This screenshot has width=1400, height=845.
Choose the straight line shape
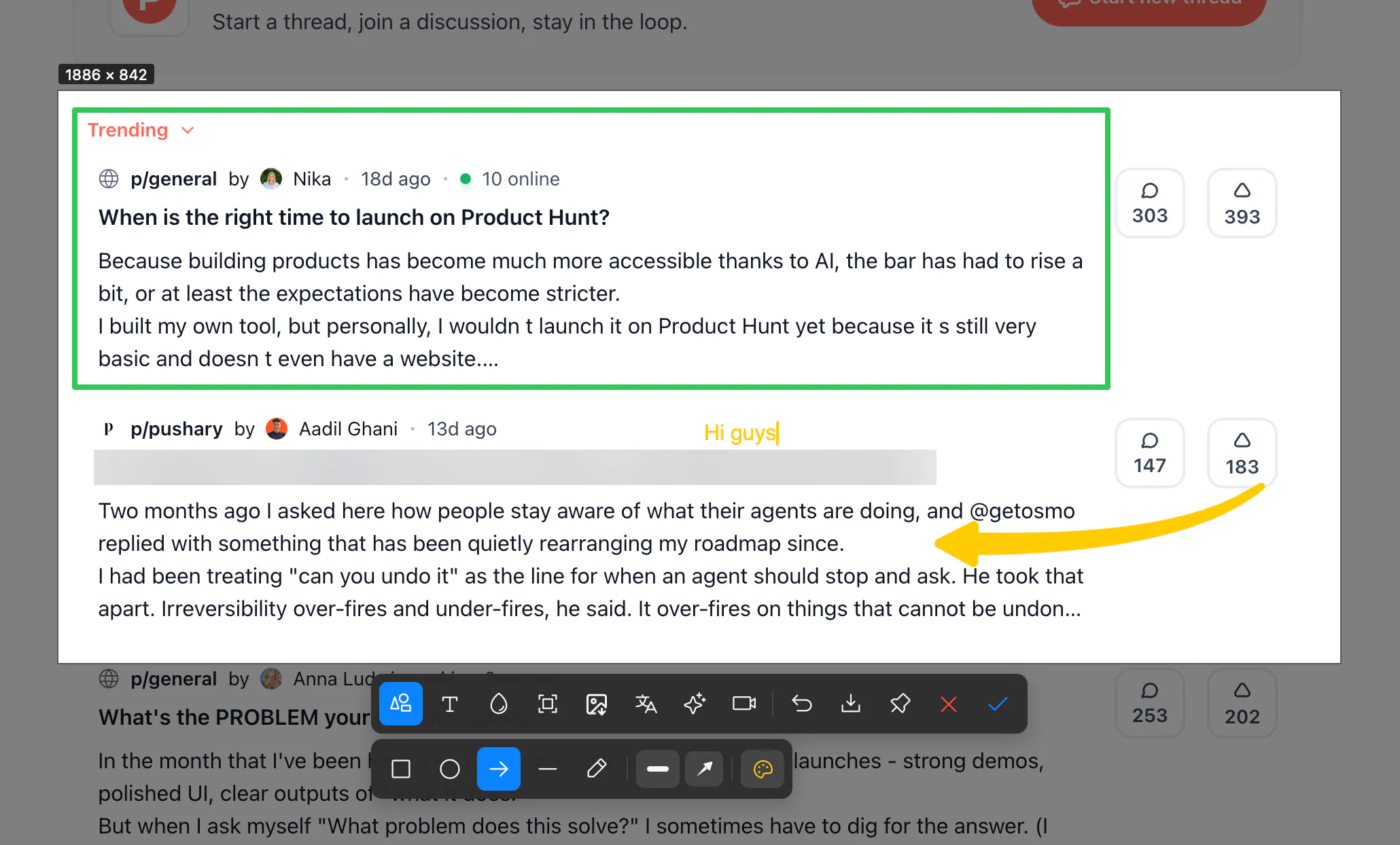[548, 769]
